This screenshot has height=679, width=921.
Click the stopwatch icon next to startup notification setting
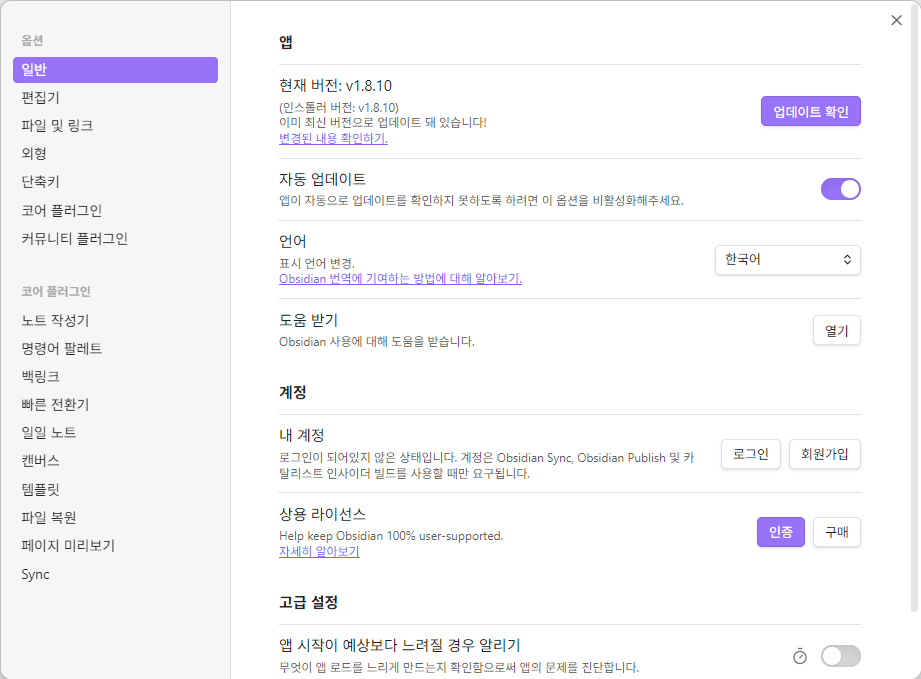(x=799, y=656)
